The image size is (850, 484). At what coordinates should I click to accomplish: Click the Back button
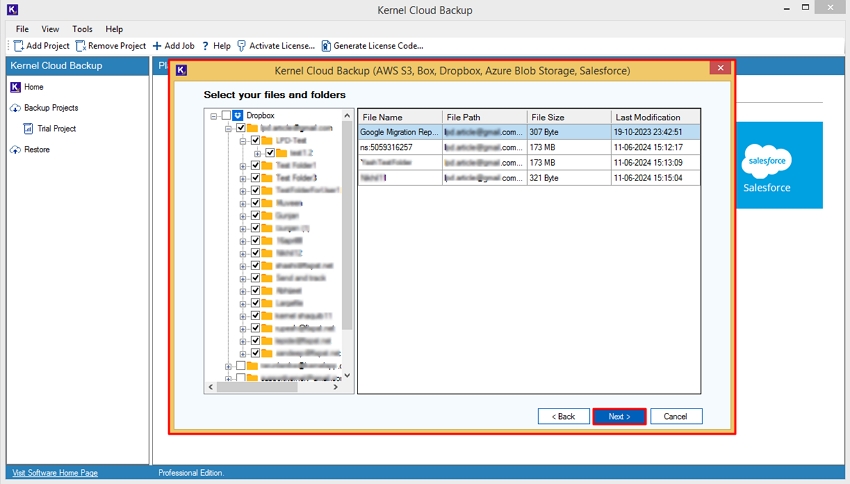point(564,416)
